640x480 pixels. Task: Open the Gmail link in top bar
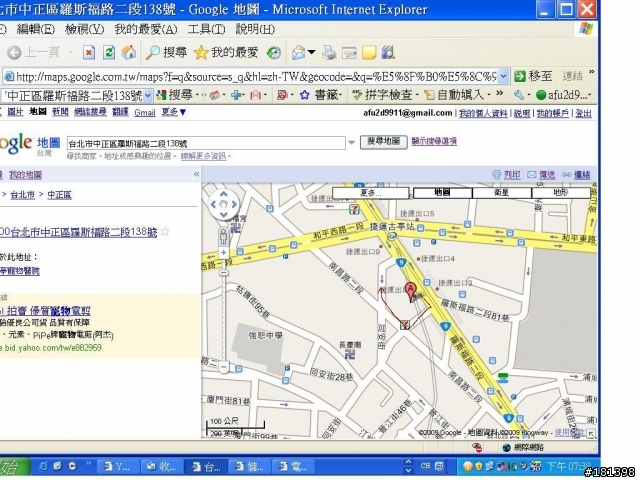point(145,112)
